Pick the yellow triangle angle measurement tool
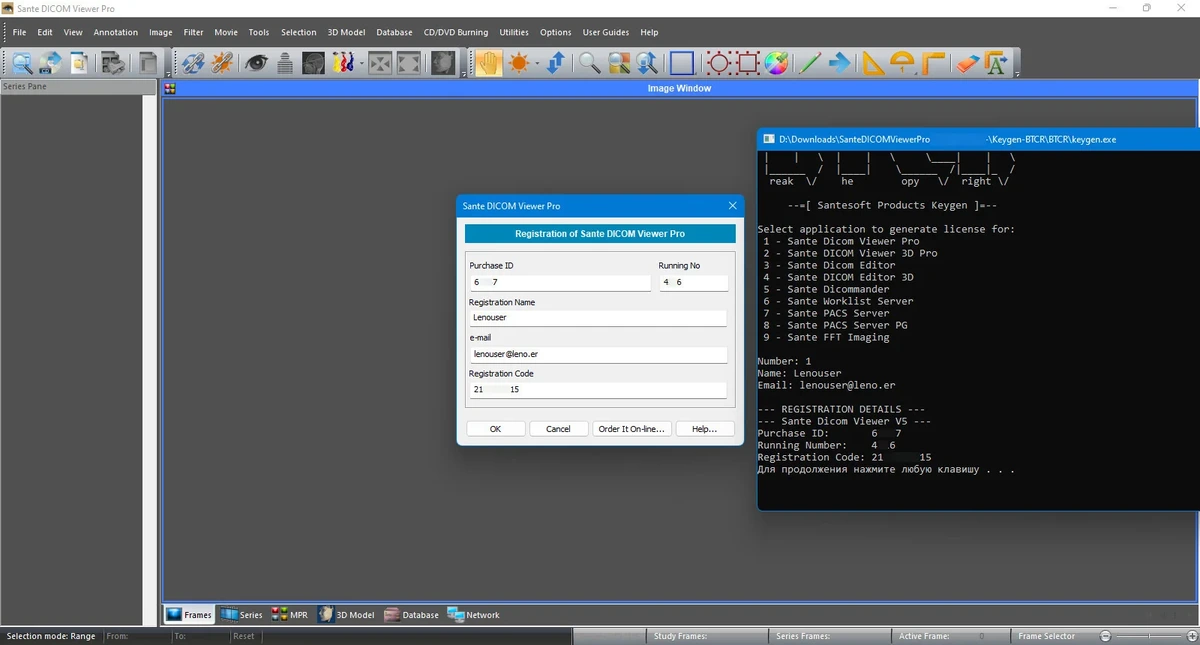This screenshot has height=645, width=1200. coord(874,63)
